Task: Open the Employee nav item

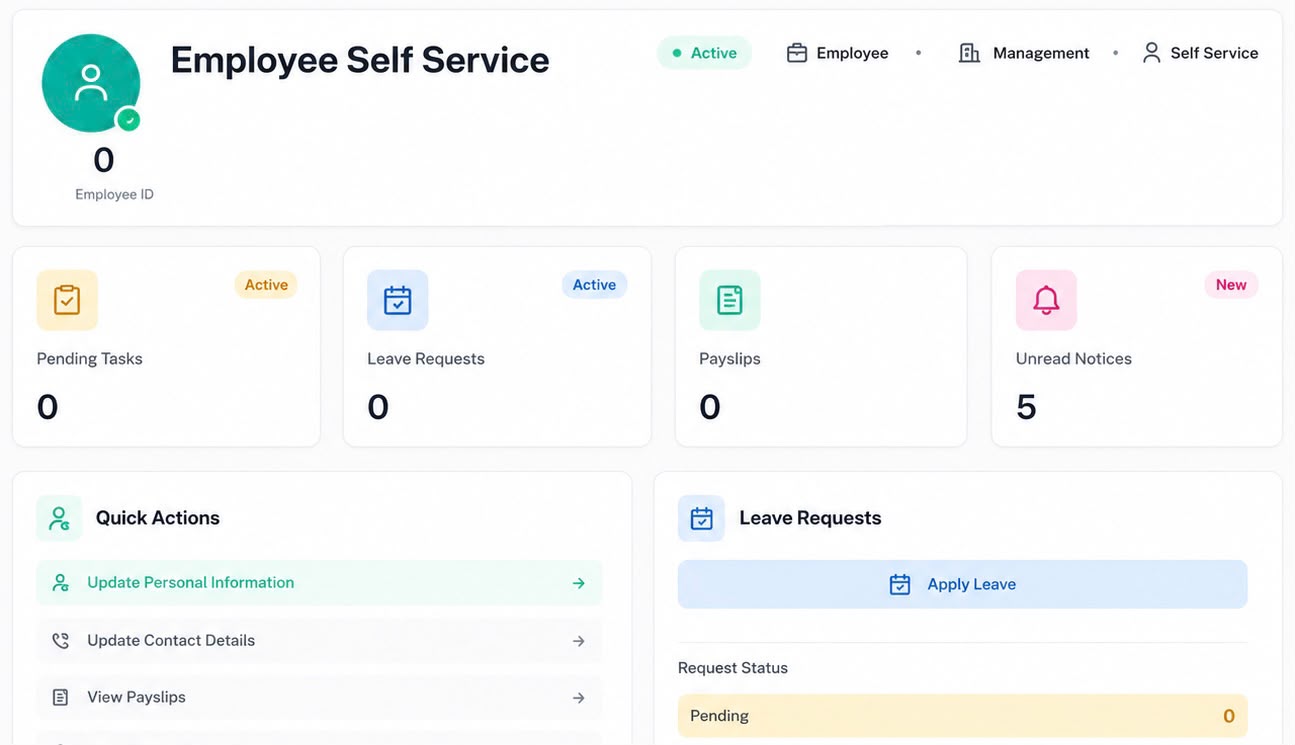Action: pos(838,53)
